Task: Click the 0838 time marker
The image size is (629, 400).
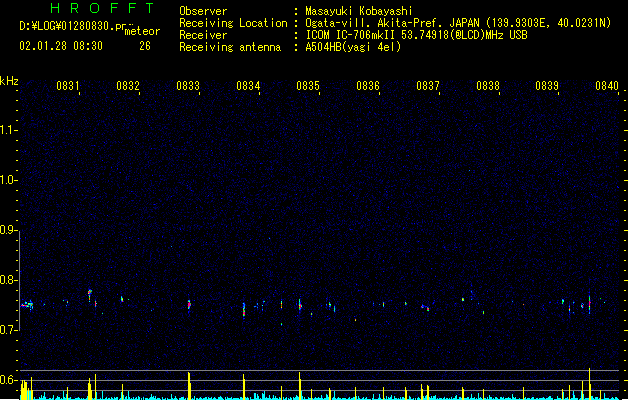Action: pos(488,85)
